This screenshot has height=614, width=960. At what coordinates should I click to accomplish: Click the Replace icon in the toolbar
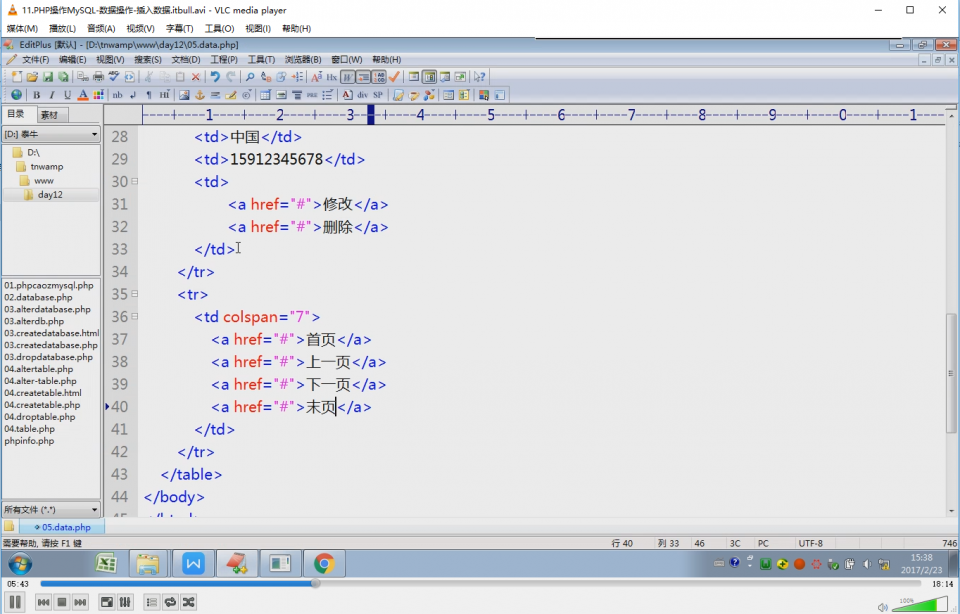point(266,77)
